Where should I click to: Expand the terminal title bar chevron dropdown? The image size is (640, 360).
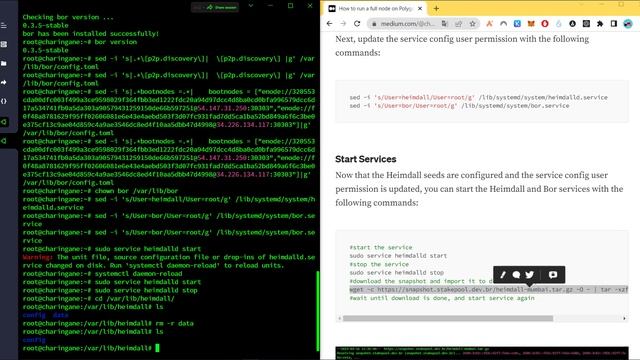pos(251,6)
